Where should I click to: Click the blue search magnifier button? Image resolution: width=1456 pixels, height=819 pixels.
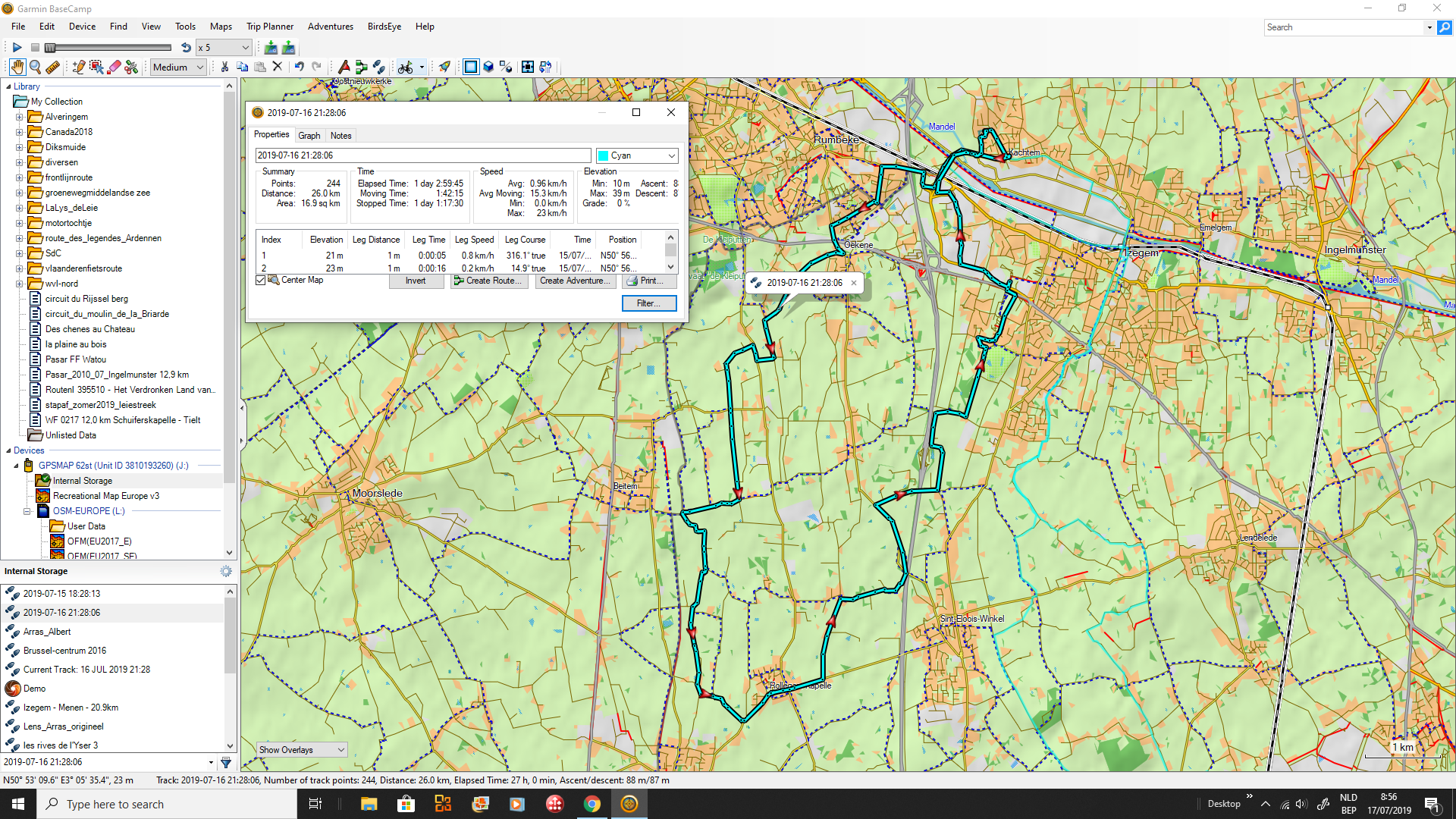pos(1445,27)
